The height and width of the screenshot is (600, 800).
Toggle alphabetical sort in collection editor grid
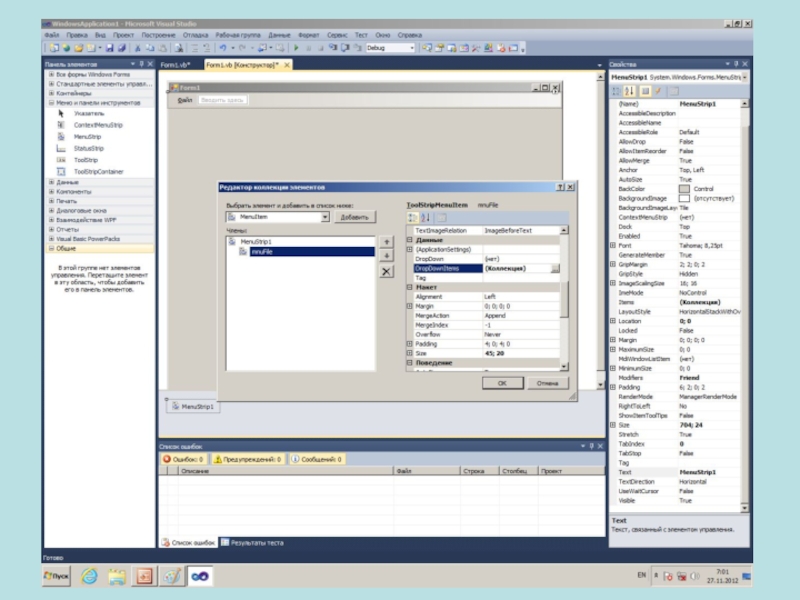(x=425, y=218)
